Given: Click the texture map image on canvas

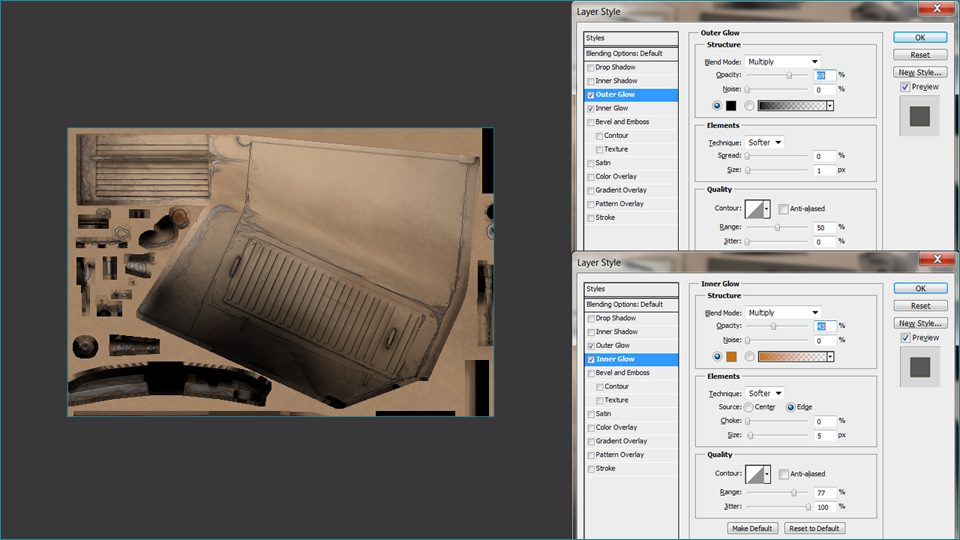Looking at the screenshot, I should pyautogui.click(x=280, y=272).
